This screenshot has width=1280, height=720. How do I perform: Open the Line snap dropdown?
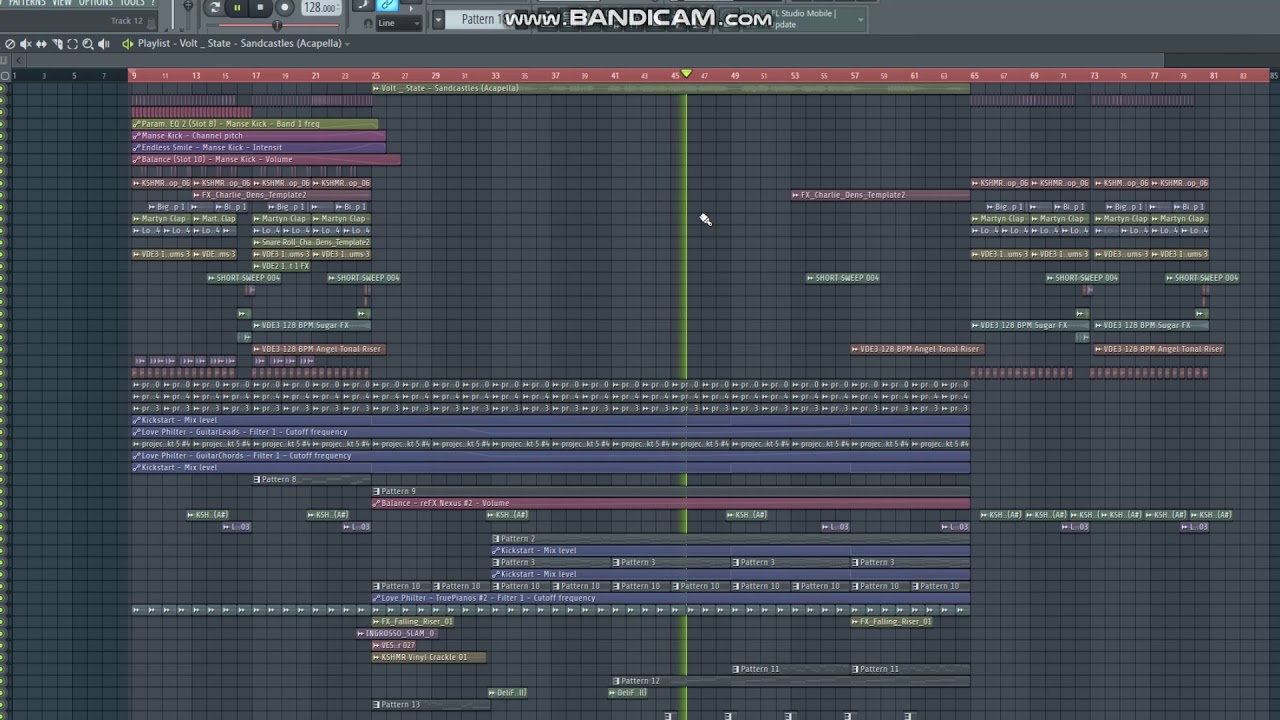399,23
